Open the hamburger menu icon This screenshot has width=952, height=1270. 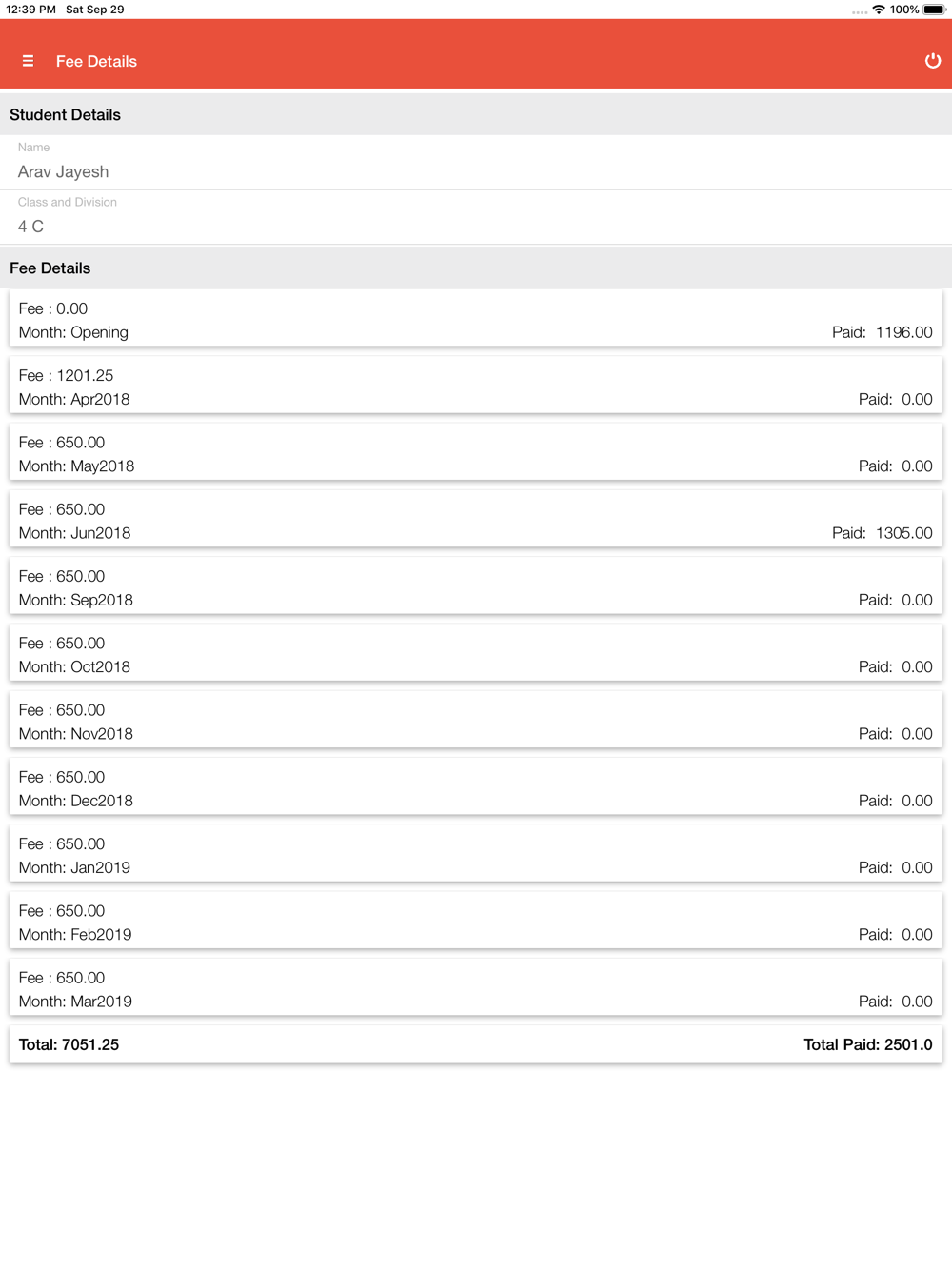pyautogui.click(x=28, y=61)
